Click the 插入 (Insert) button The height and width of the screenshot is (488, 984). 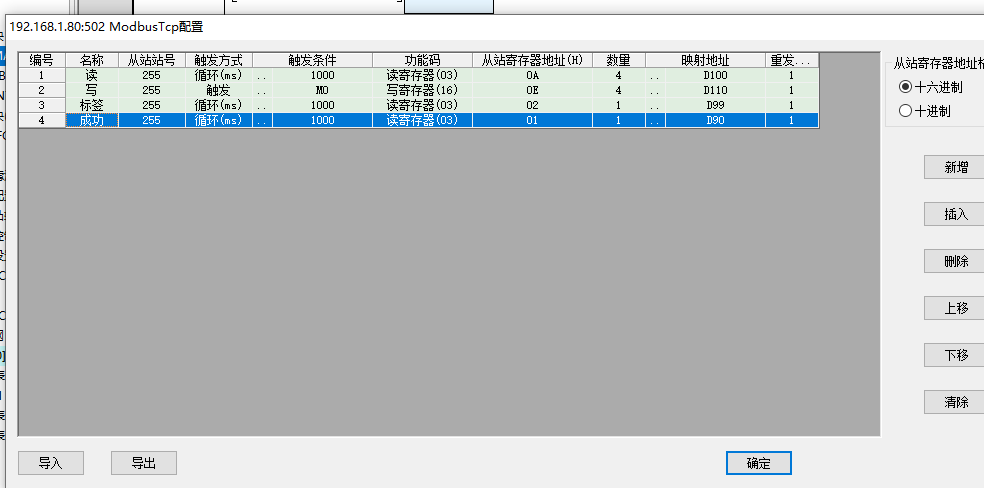coord(956,215)
